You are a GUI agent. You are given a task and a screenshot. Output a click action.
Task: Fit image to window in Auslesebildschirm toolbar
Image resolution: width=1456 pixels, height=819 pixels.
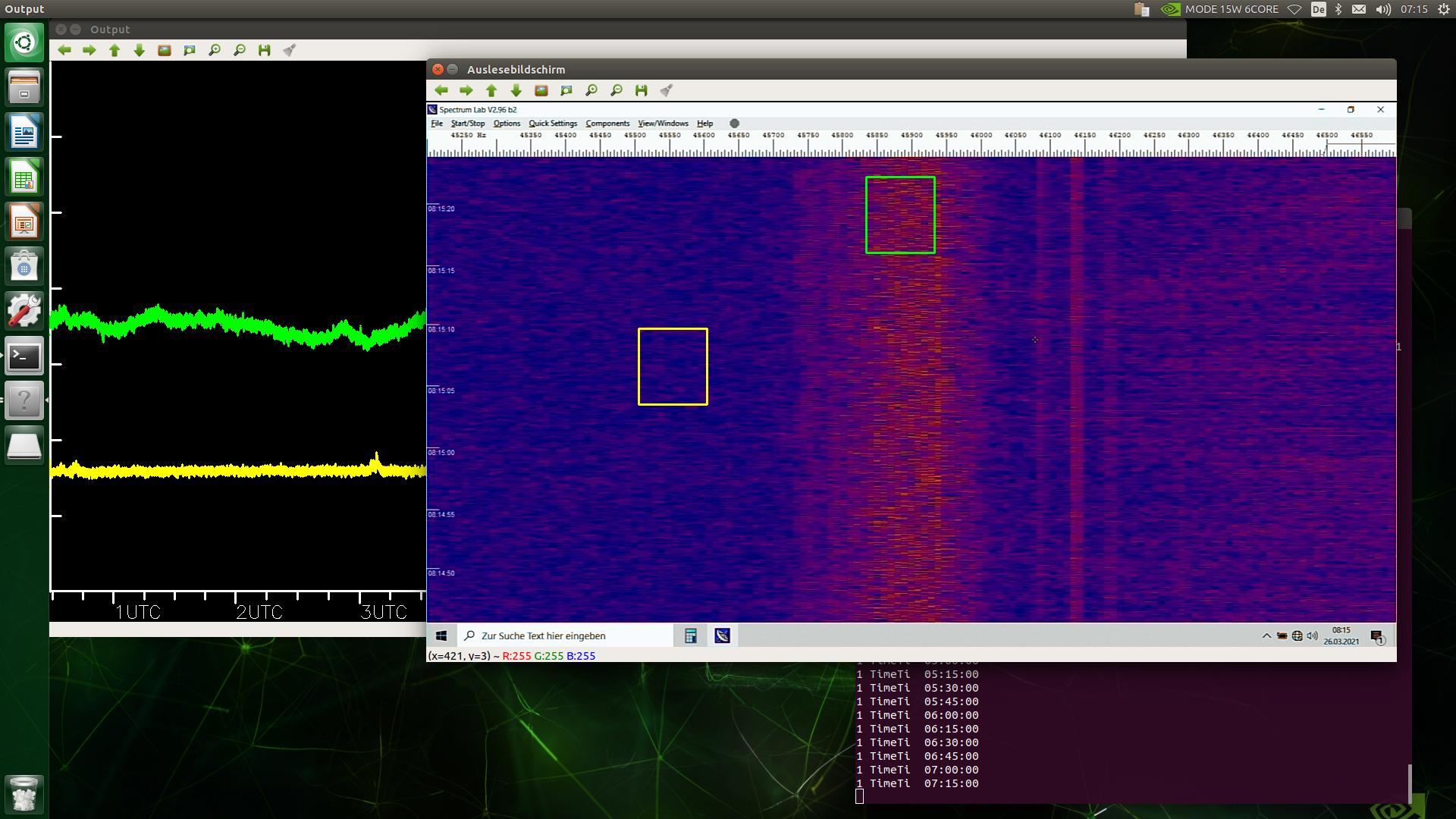tap(566, 90)
